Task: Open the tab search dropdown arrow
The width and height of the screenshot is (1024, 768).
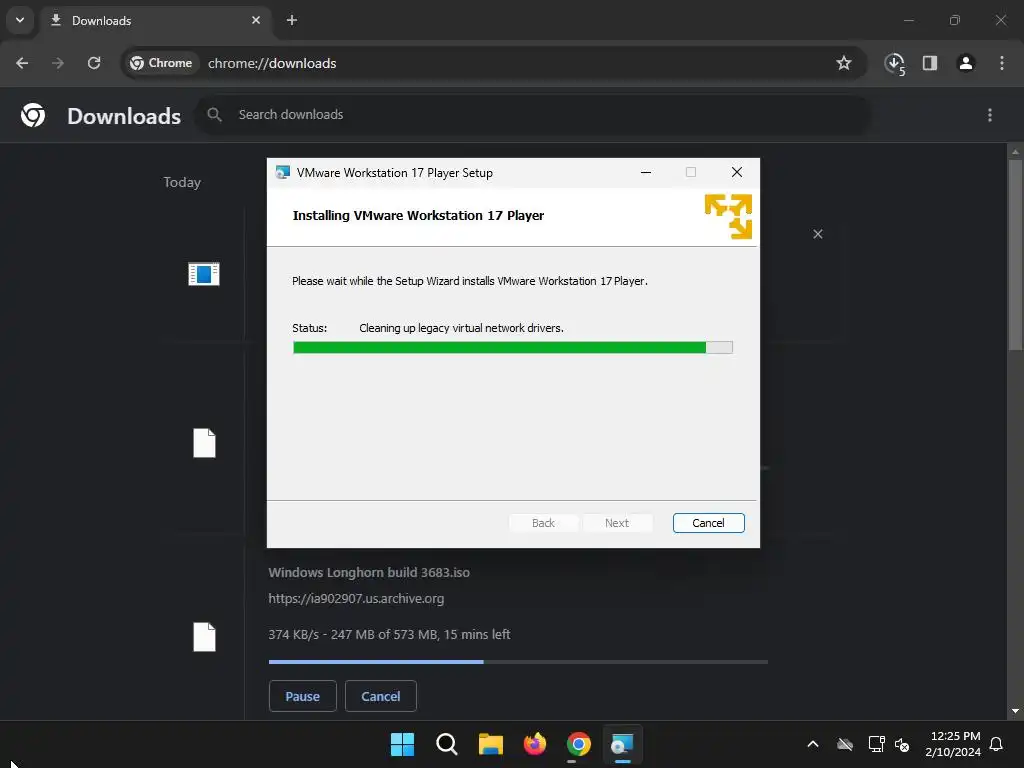Action: pyautogui.click(x=20, y=20)
